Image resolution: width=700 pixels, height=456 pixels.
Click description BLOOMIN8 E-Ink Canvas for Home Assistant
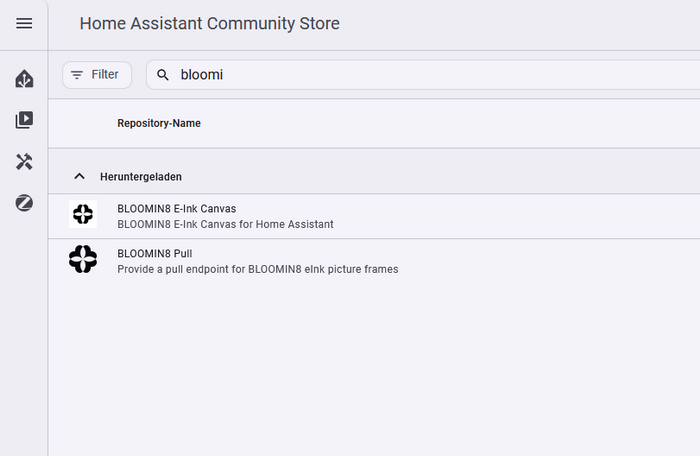(225, 224)
